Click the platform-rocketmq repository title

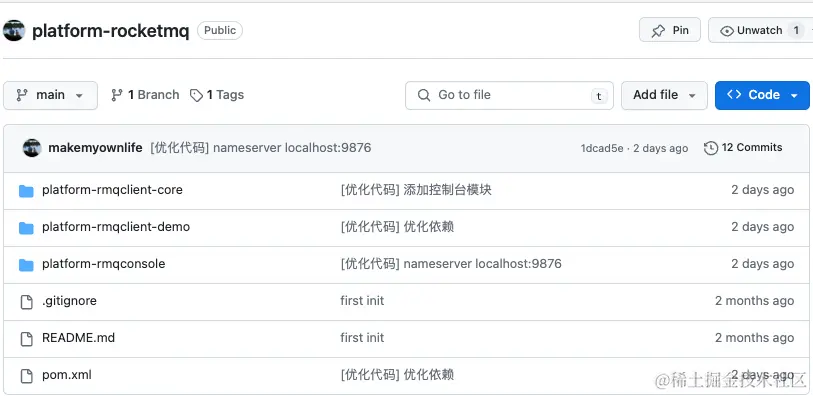[x=110, y=31]
